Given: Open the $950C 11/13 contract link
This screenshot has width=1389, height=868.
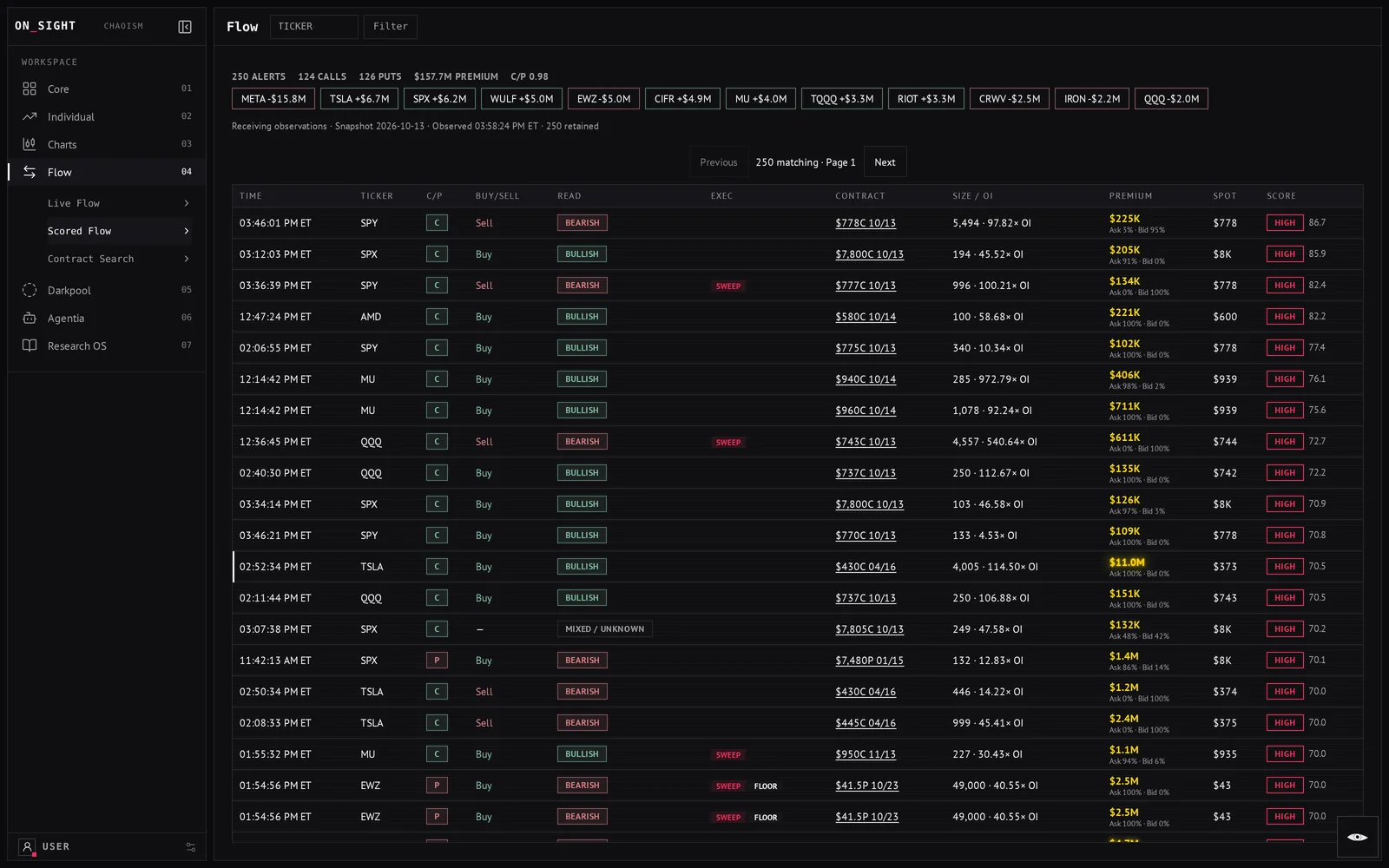Looking at the screenshot, I should (x=866, y=754).
